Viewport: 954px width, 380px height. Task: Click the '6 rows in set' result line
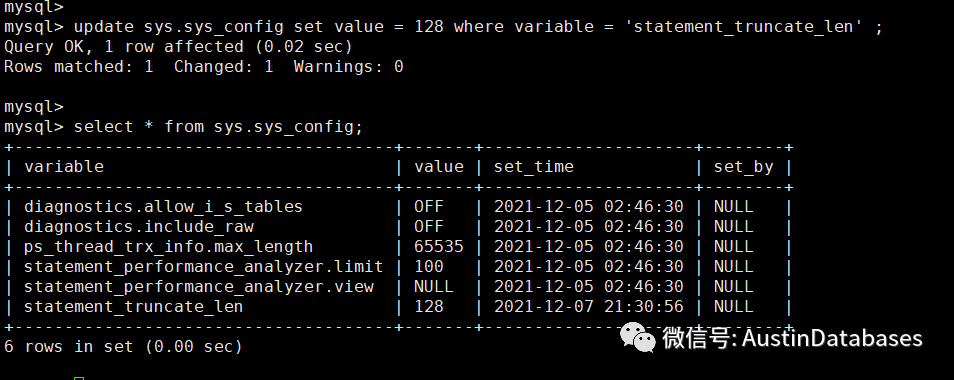point(123,347)
